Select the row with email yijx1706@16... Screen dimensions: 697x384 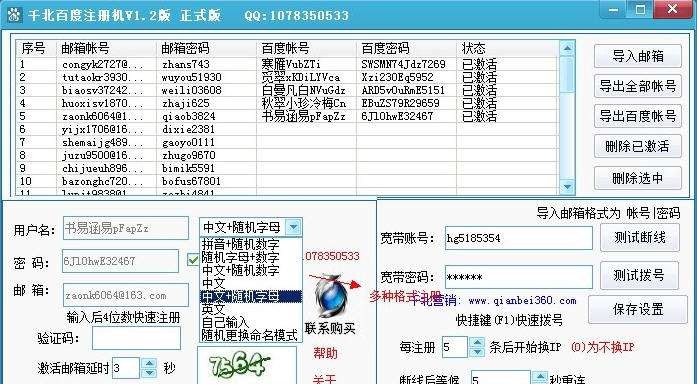[287, 129]
